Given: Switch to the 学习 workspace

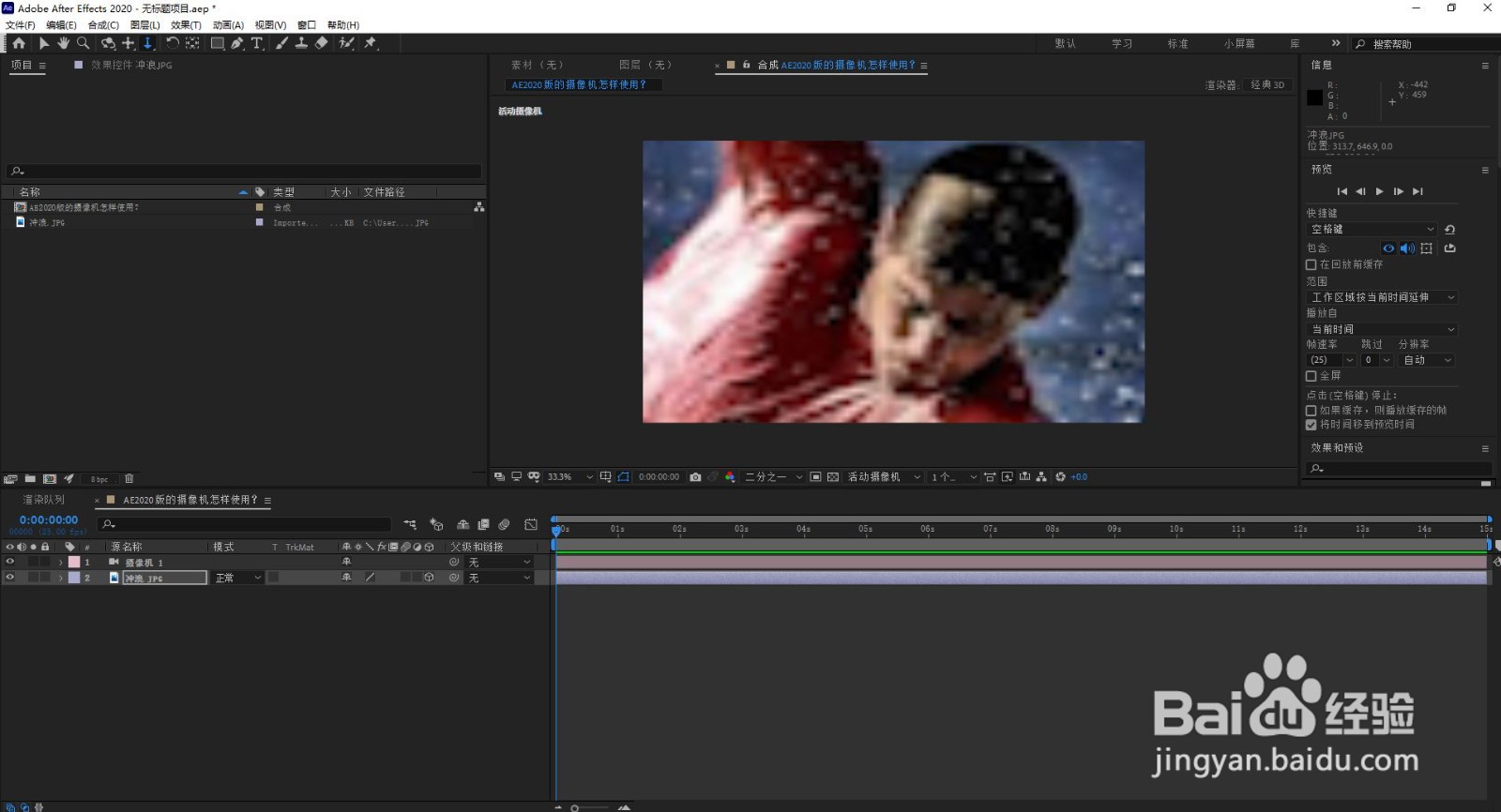Looking at the screenshot, I should click(x=1122, y=44).
